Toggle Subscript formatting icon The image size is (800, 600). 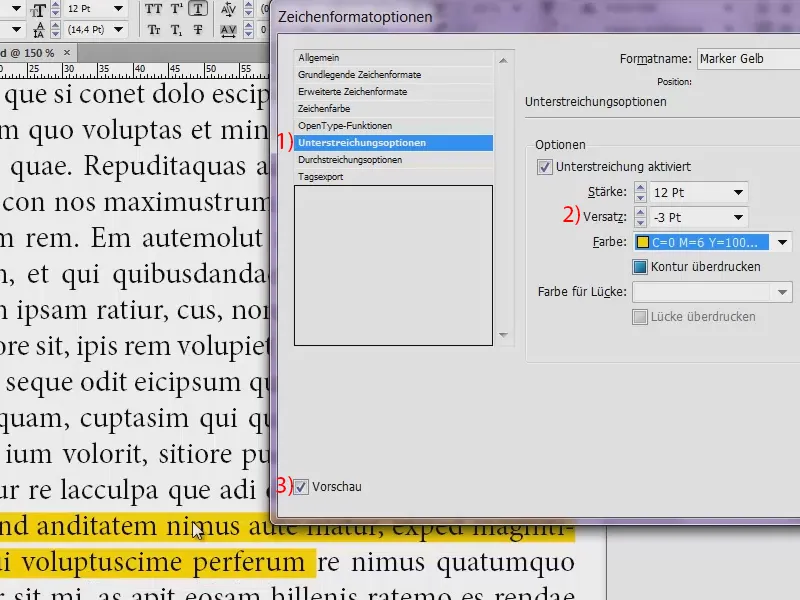point(176,30)
